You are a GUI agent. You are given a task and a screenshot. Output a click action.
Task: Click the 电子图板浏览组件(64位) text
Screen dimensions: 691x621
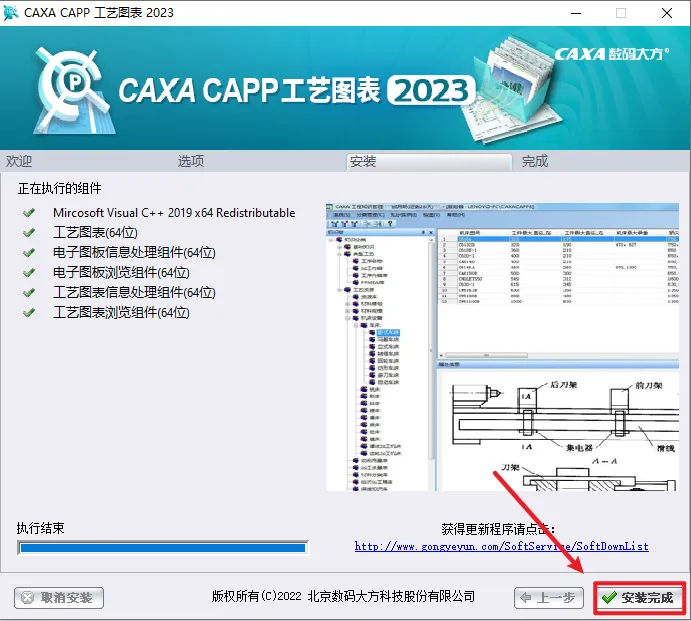click(x=121, y=273)
